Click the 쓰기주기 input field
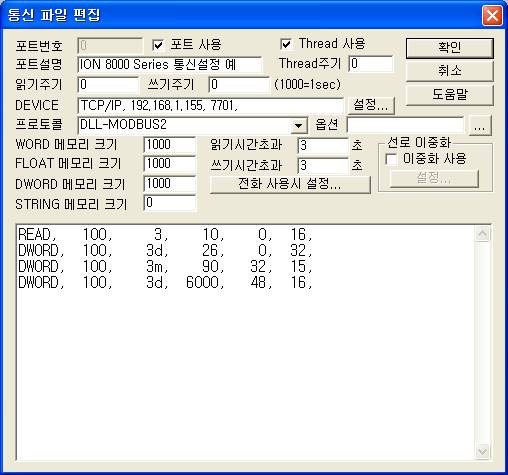 tap(239, 85)
